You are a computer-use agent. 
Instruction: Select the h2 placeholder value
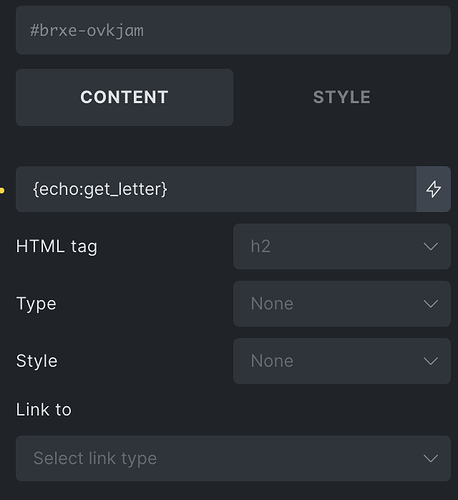tap(260, 247)
